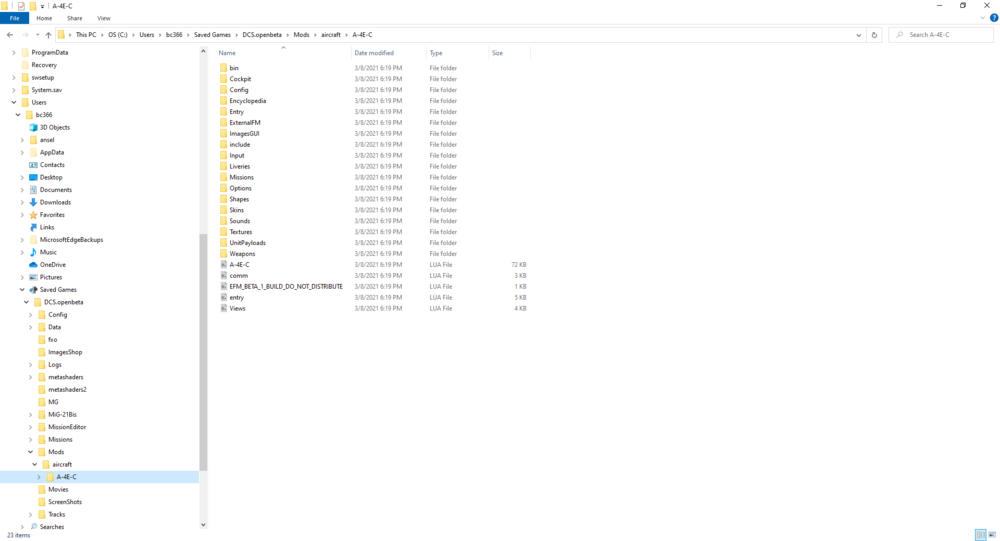
Task: Click the bin folder icon
Action: [x=224, y=68]
